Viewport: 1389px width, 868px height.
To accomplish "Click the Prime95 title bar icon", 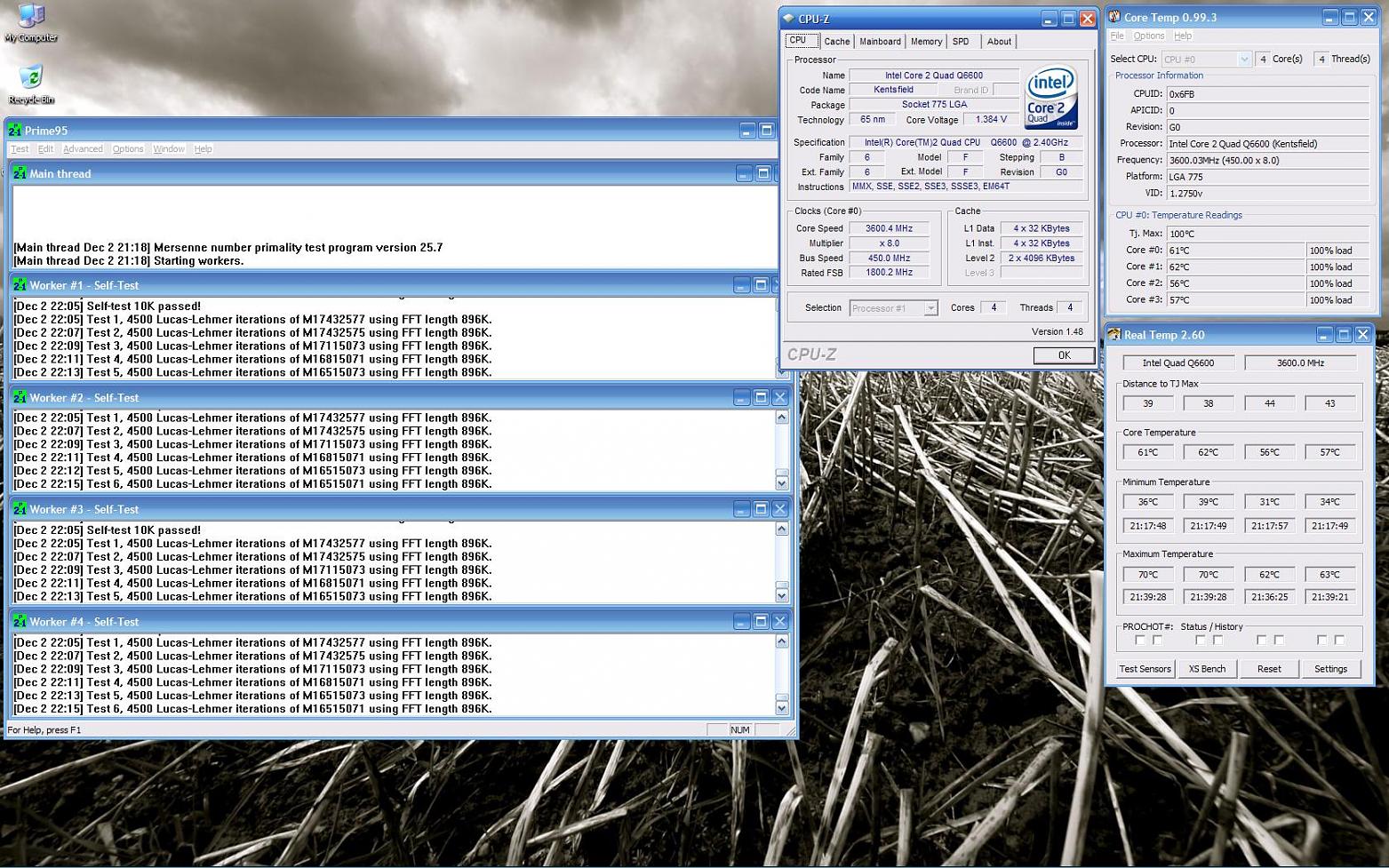I will [x=15, y=131].
